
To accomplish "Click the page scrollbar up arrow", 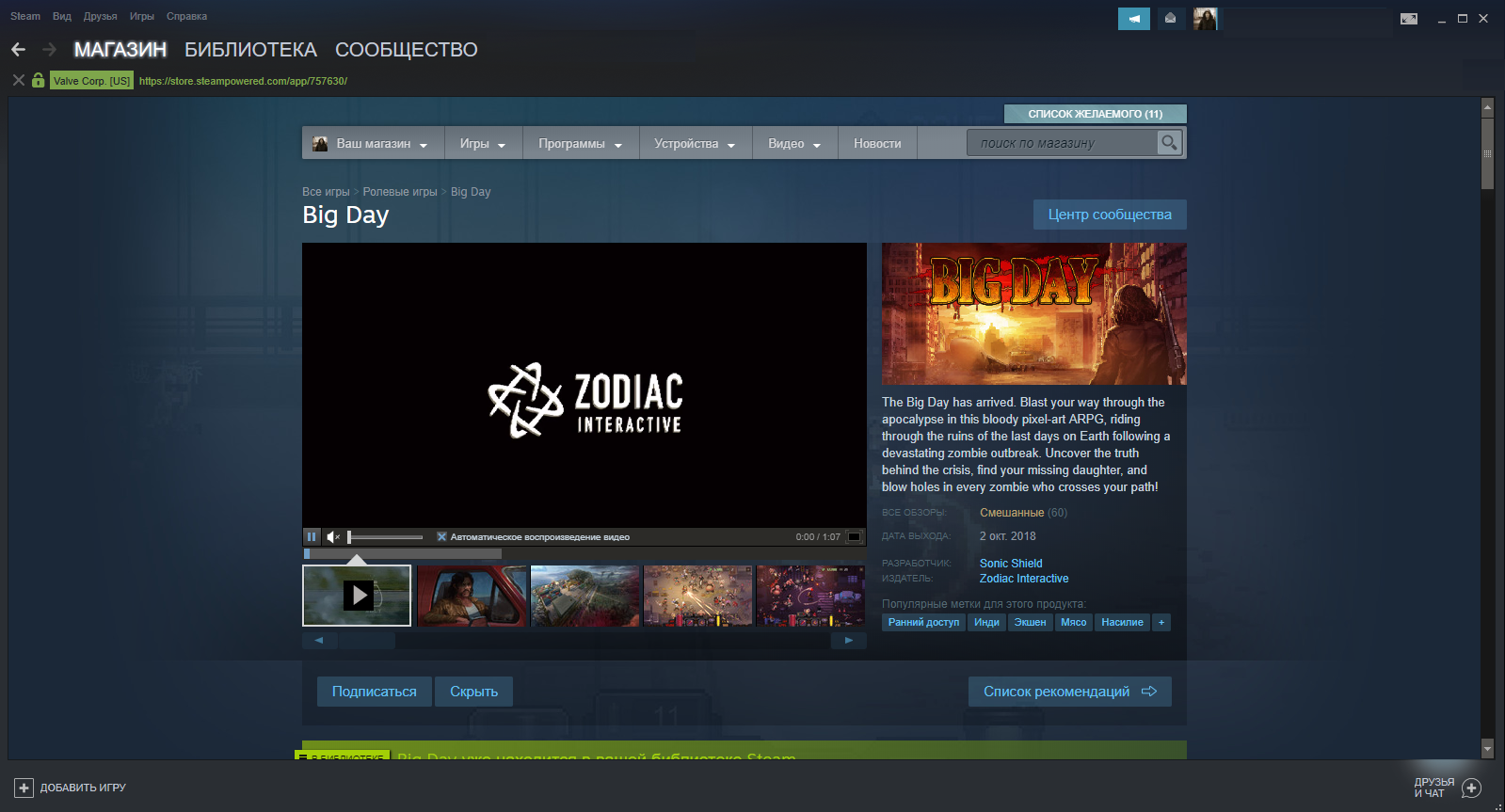I will pyautogui.click(x=1488, y=107).
